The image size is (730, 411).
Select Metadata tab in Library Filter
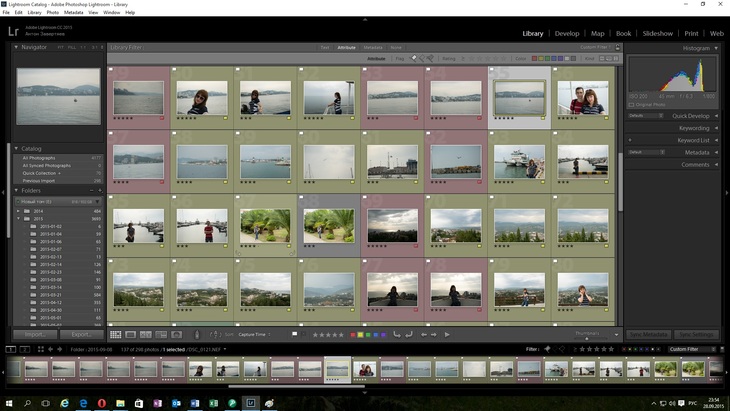pos(372,47)
